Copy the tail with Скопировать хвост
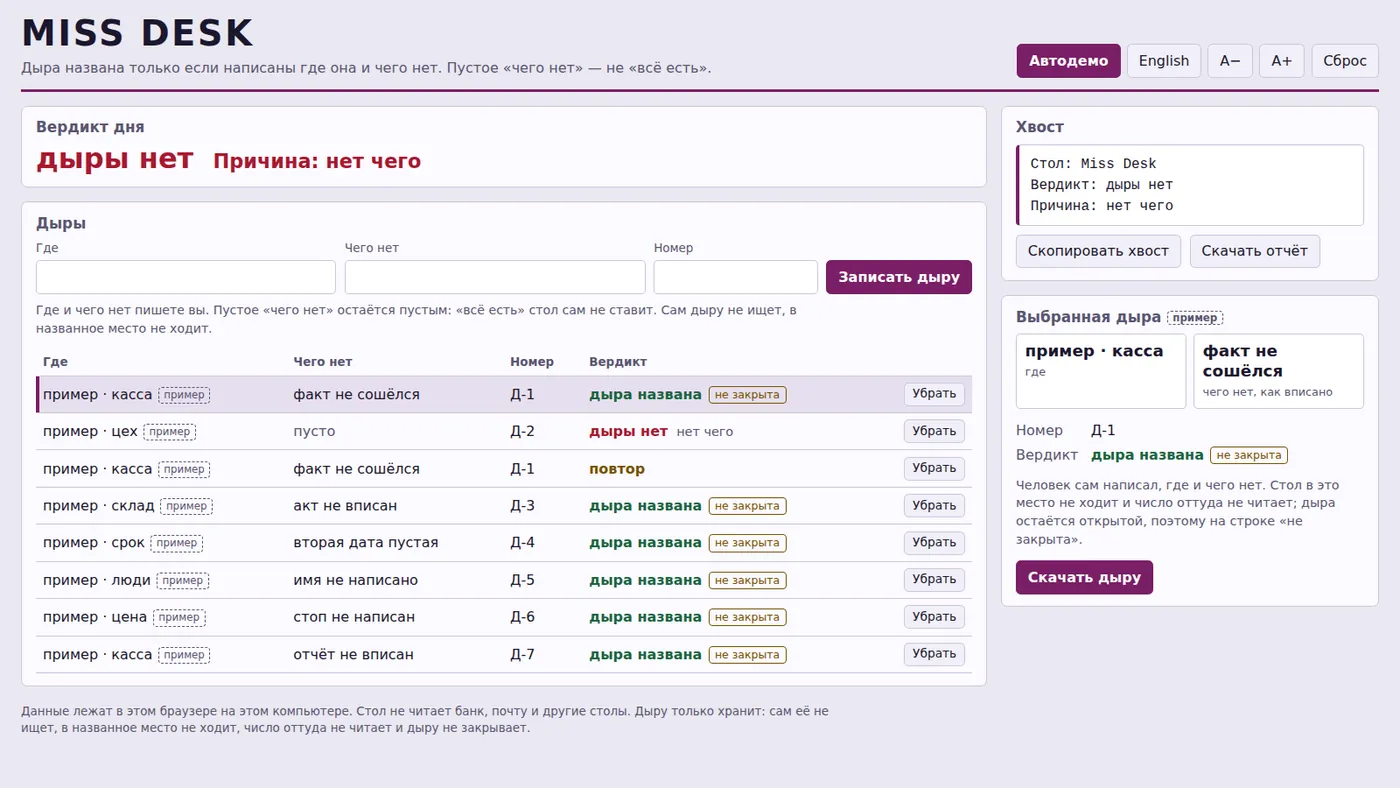Screen dimensions: 1400x788 pos(1098,251)
